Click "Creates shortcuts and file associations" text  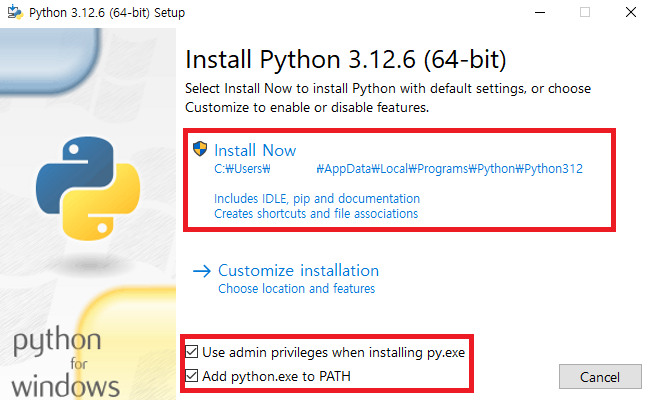(x=316, y=214)
